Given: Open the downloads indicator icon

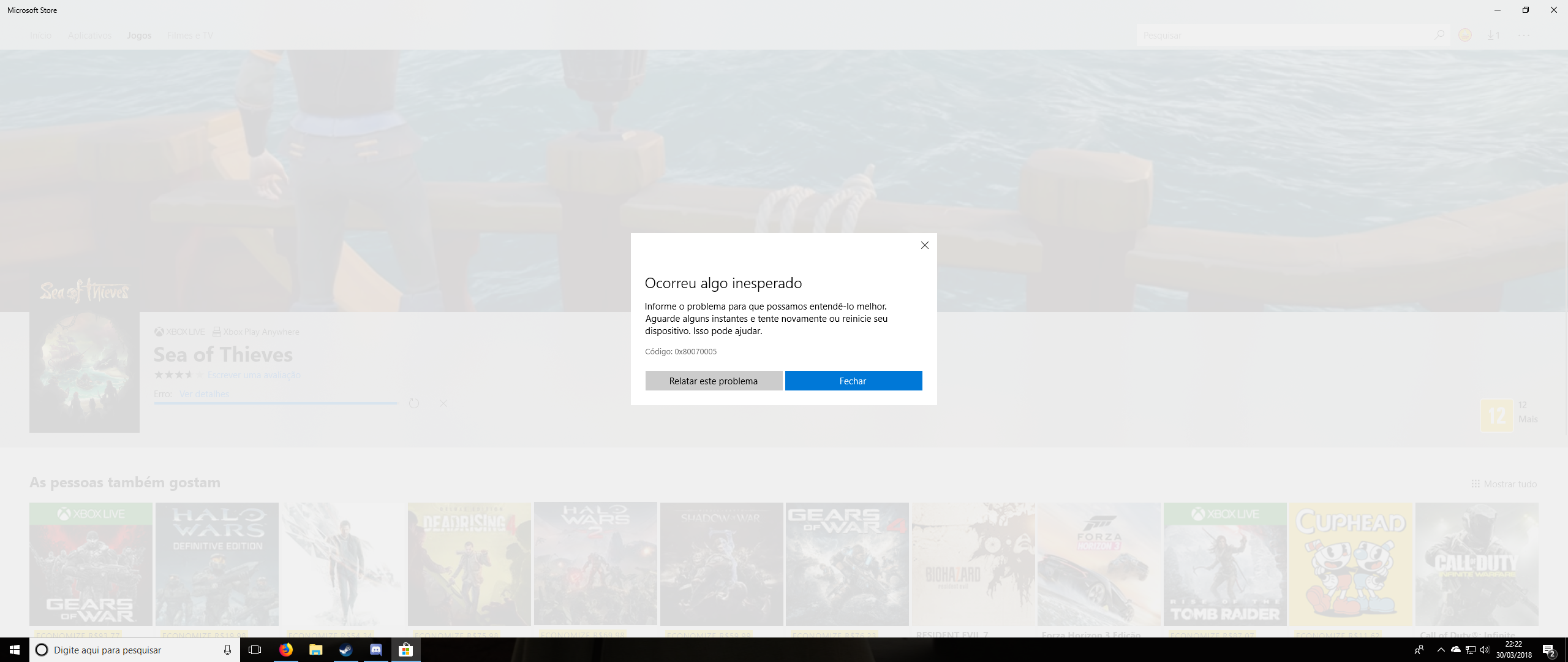Looking at the screenshot, I should [1494, 36].
